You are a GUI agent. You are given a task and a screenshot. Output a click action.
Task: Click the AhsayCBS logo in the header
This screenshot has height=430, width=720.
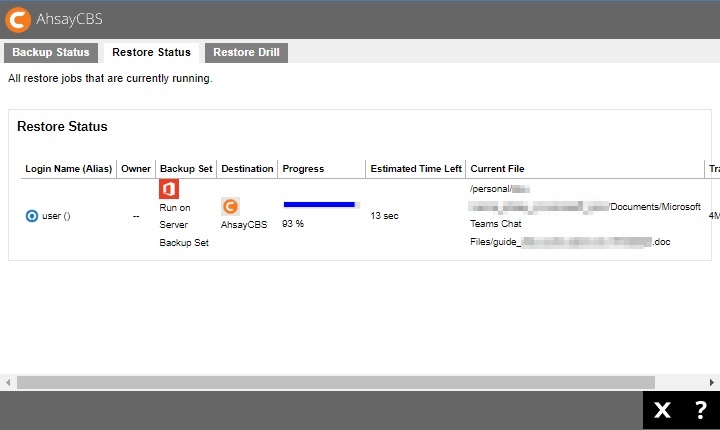(x=19, y=19)
